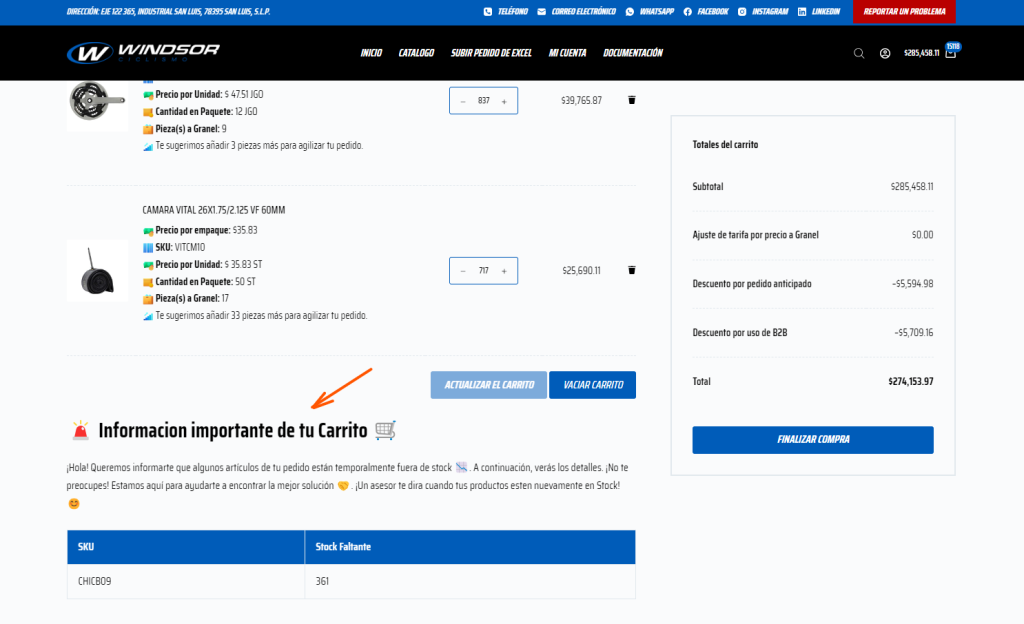Image resolution: width=1024 pixels, height=624 pixels.
Task: Open the WhatsApp contact link
Action: click(x=649, y=12)
